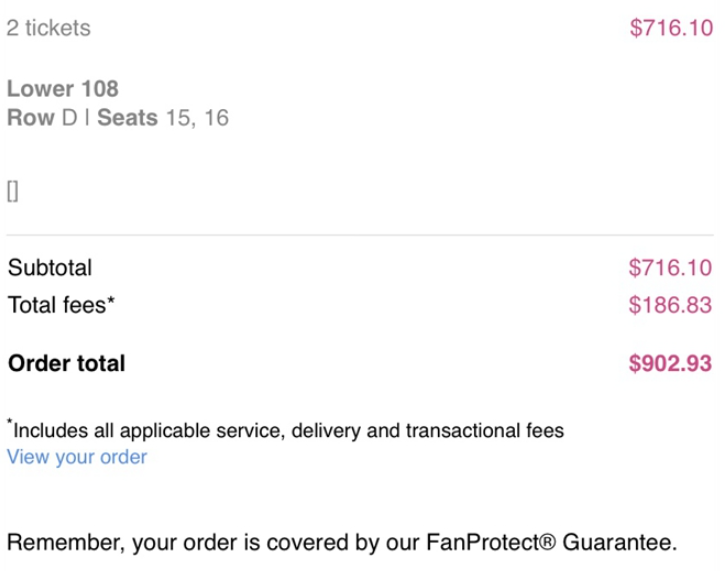The height and width of the screenshot is (571, 726).
Task: Open the View your order link
Action: point(77,457)
